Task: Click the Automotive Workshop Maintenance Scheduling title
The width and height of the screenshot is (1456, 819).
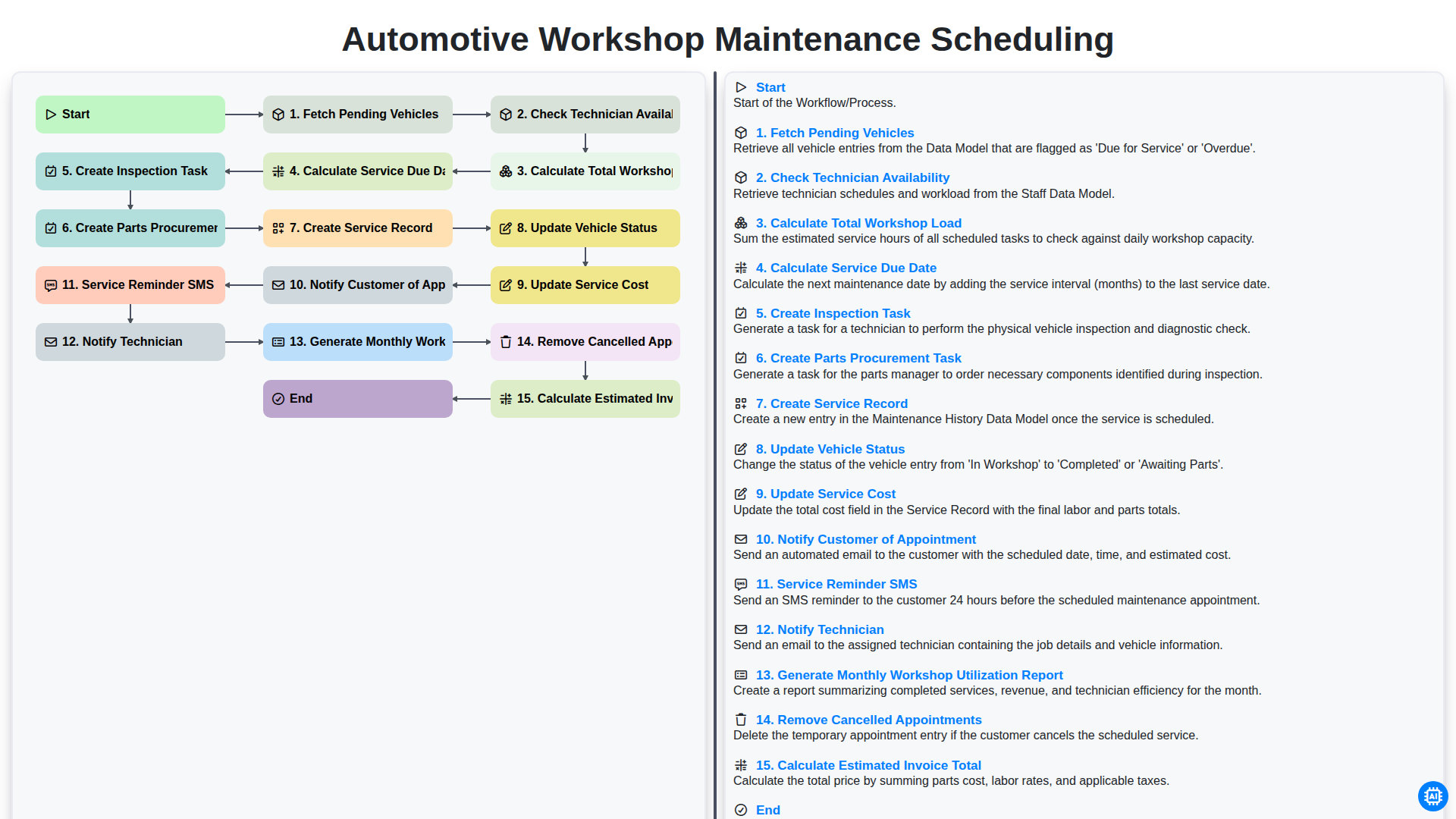Action: (728, 39)
